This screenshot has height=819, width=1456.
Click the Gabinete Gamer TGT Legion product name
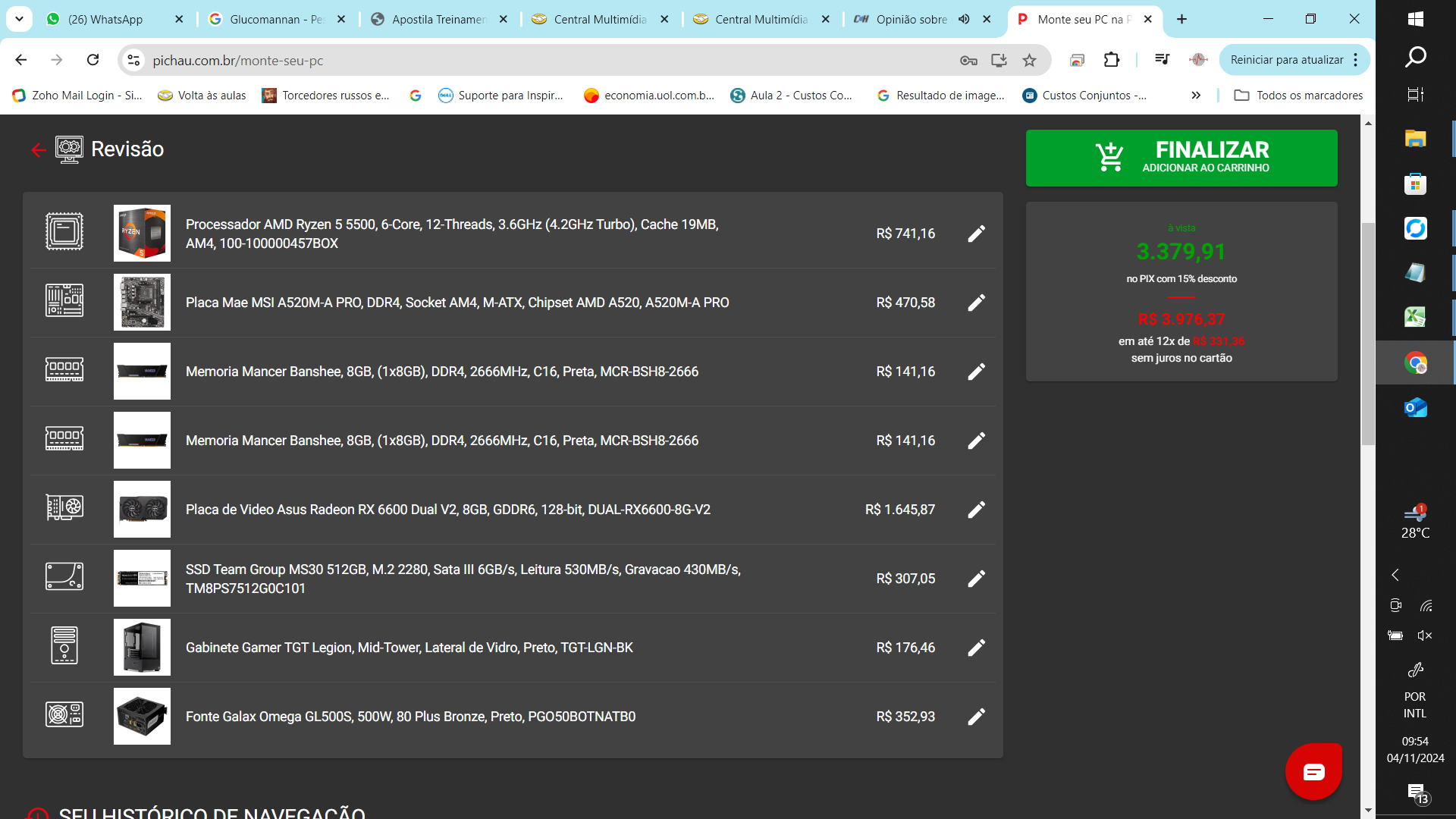pyautogui.click(x=409, y=648)
